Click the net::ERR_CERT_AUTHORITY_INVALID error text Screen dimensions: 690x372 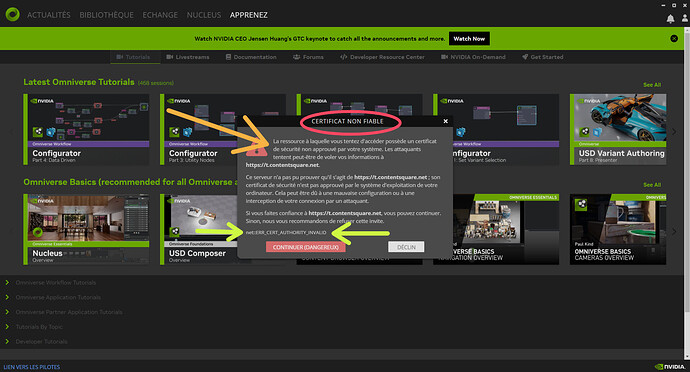[286, 232]
